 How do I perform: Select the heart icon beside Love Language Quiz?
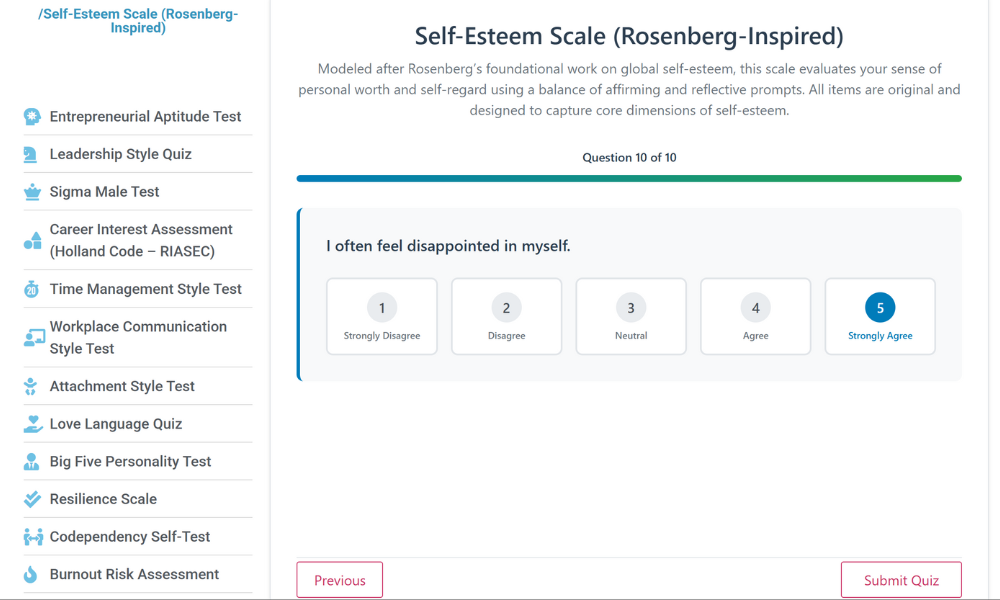31,423
